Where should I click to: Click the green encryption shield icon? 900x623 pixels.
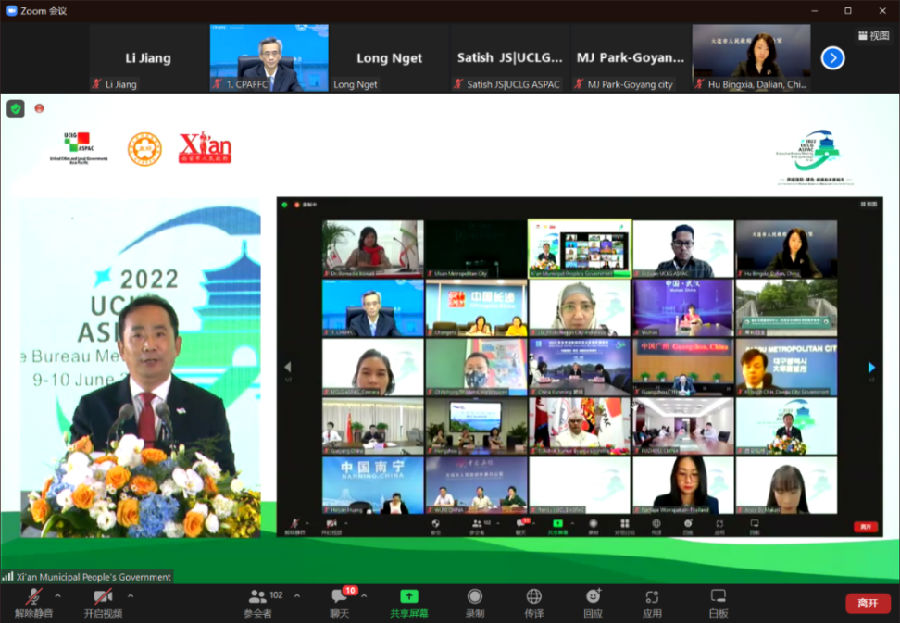(15, 108)
